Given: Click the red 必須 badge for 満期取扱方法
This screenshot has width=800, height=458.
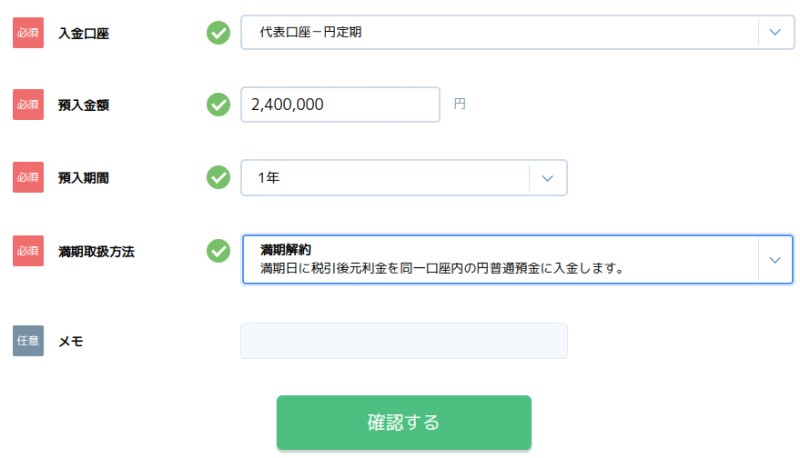Looking at the screenshot, I should [28, 251].
